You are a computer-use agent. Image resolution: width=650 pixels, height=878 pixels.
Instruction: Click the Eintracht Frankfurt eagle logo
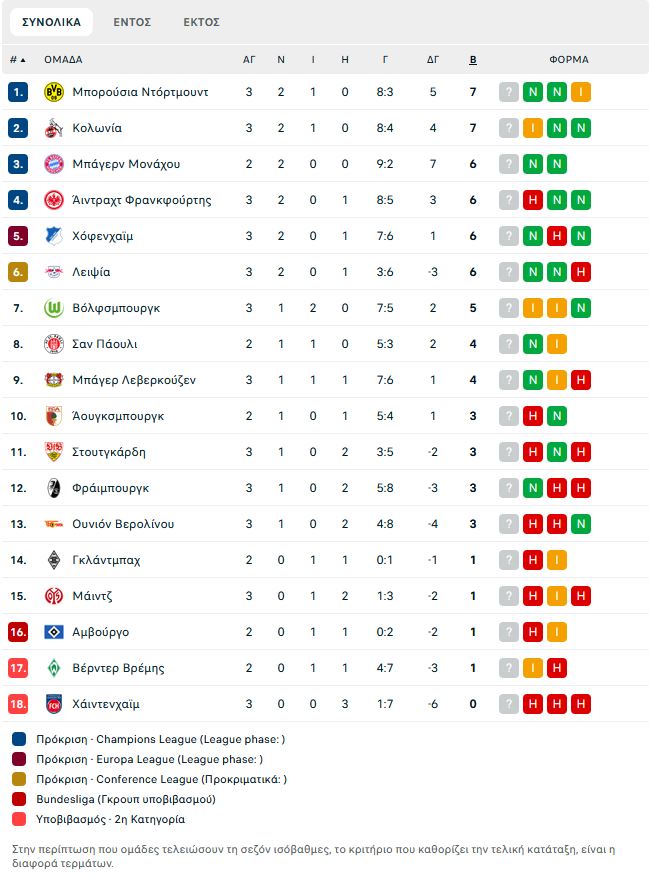tap(54, 200)
